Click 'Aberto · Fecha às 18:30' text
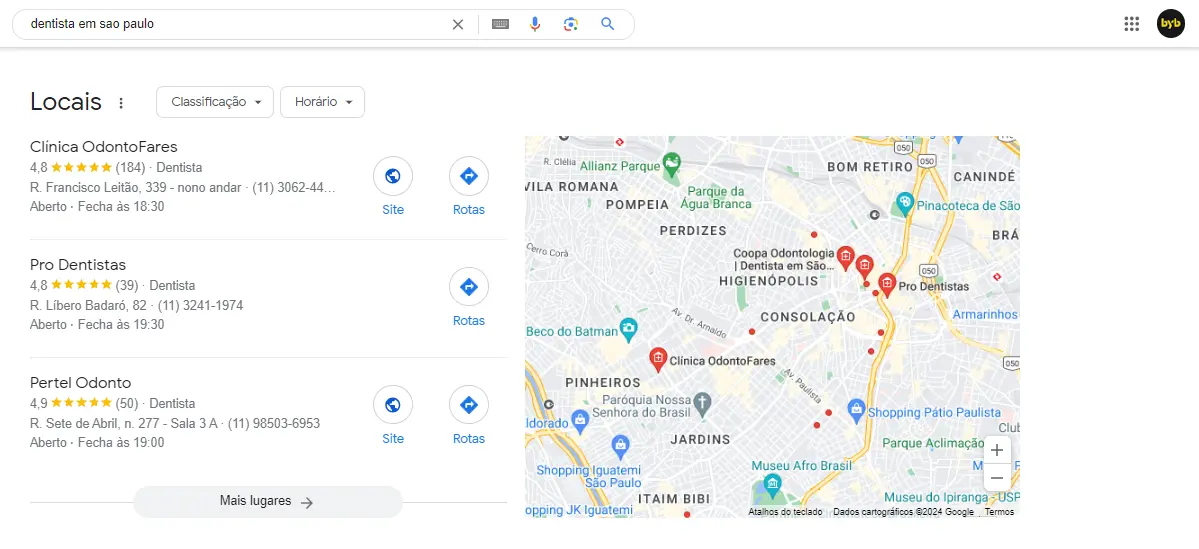 point(97,206)
